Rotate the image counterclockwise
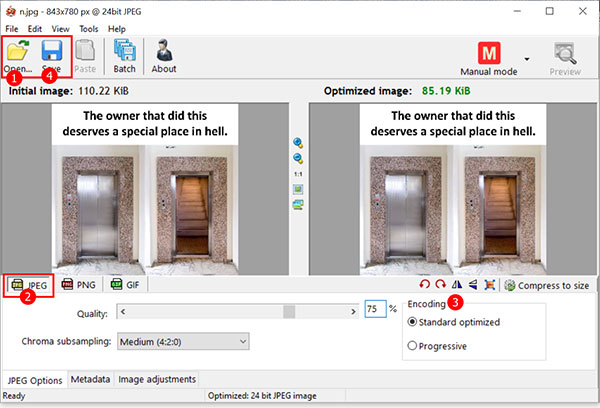This screenshot has height=408, width=600. [425, 285]
